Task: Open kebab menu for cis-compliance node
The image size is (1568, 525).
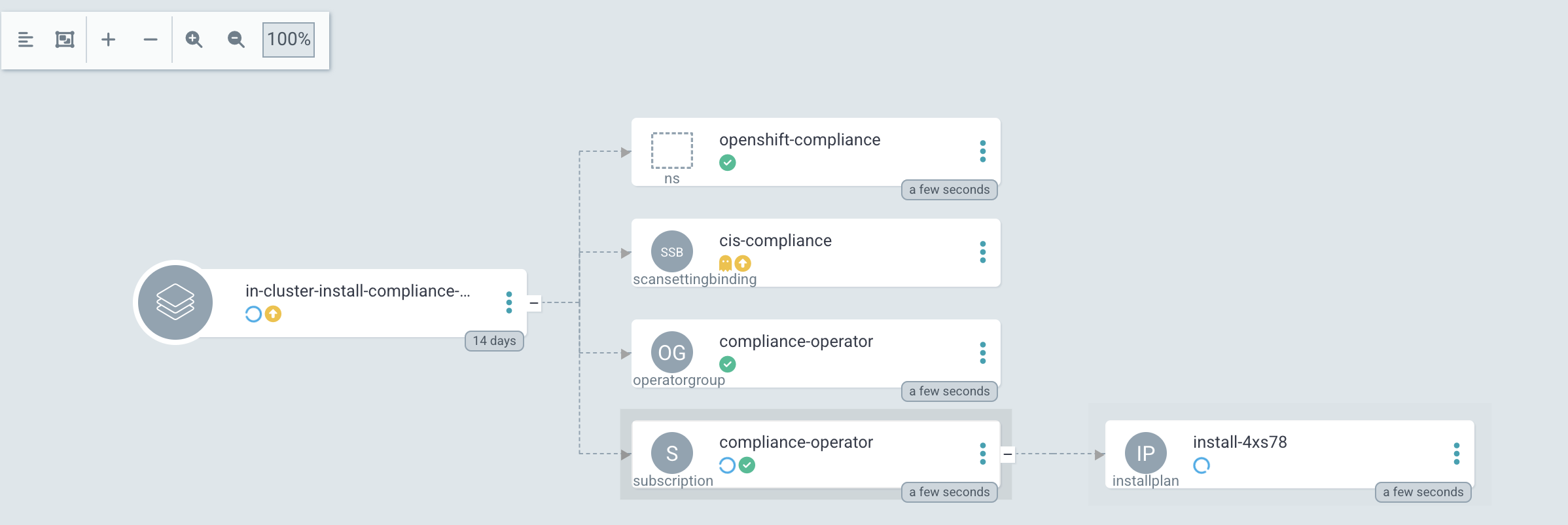Action: (982, 252)
